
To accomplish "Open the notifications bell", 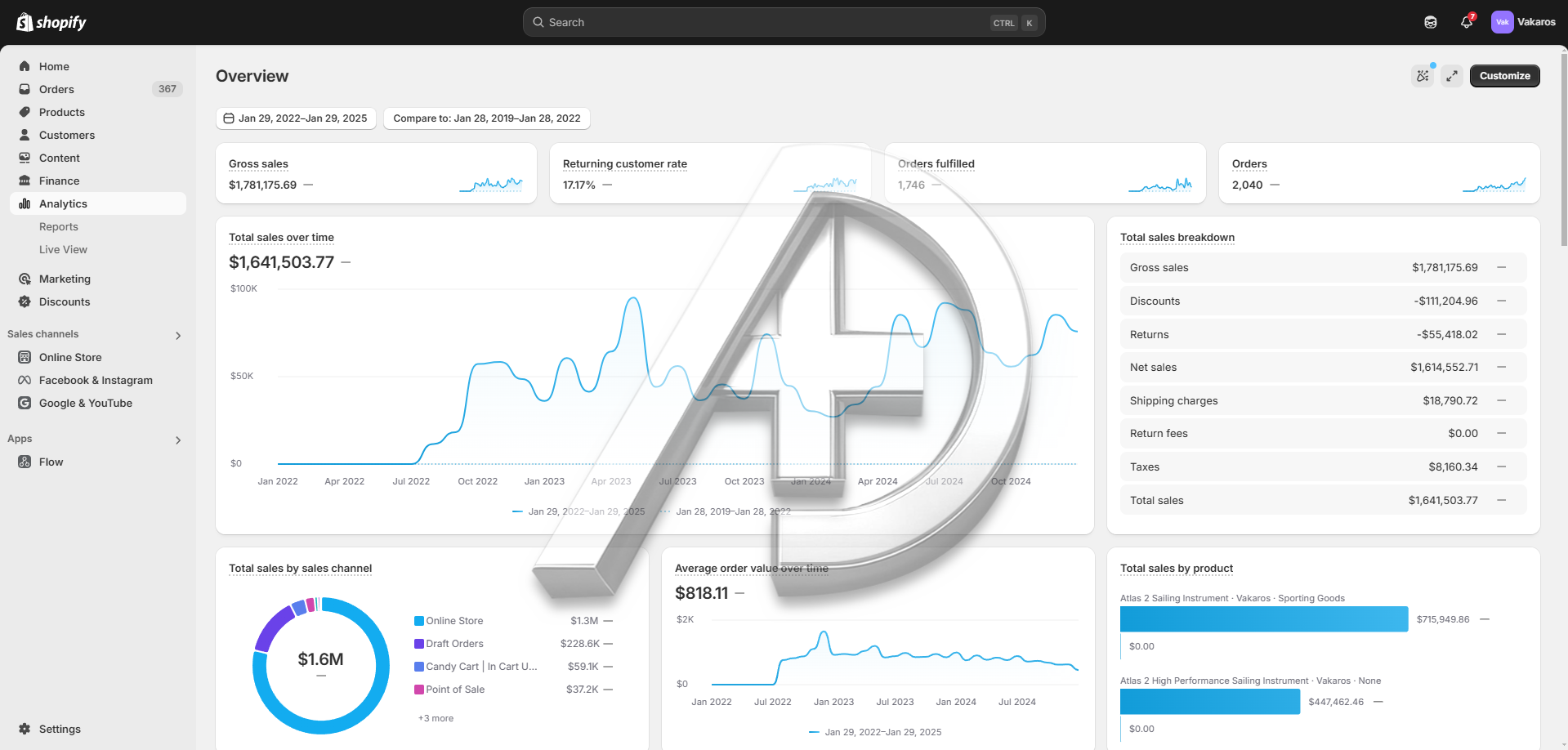I will pyautogui.click(x=1467, y=22).
